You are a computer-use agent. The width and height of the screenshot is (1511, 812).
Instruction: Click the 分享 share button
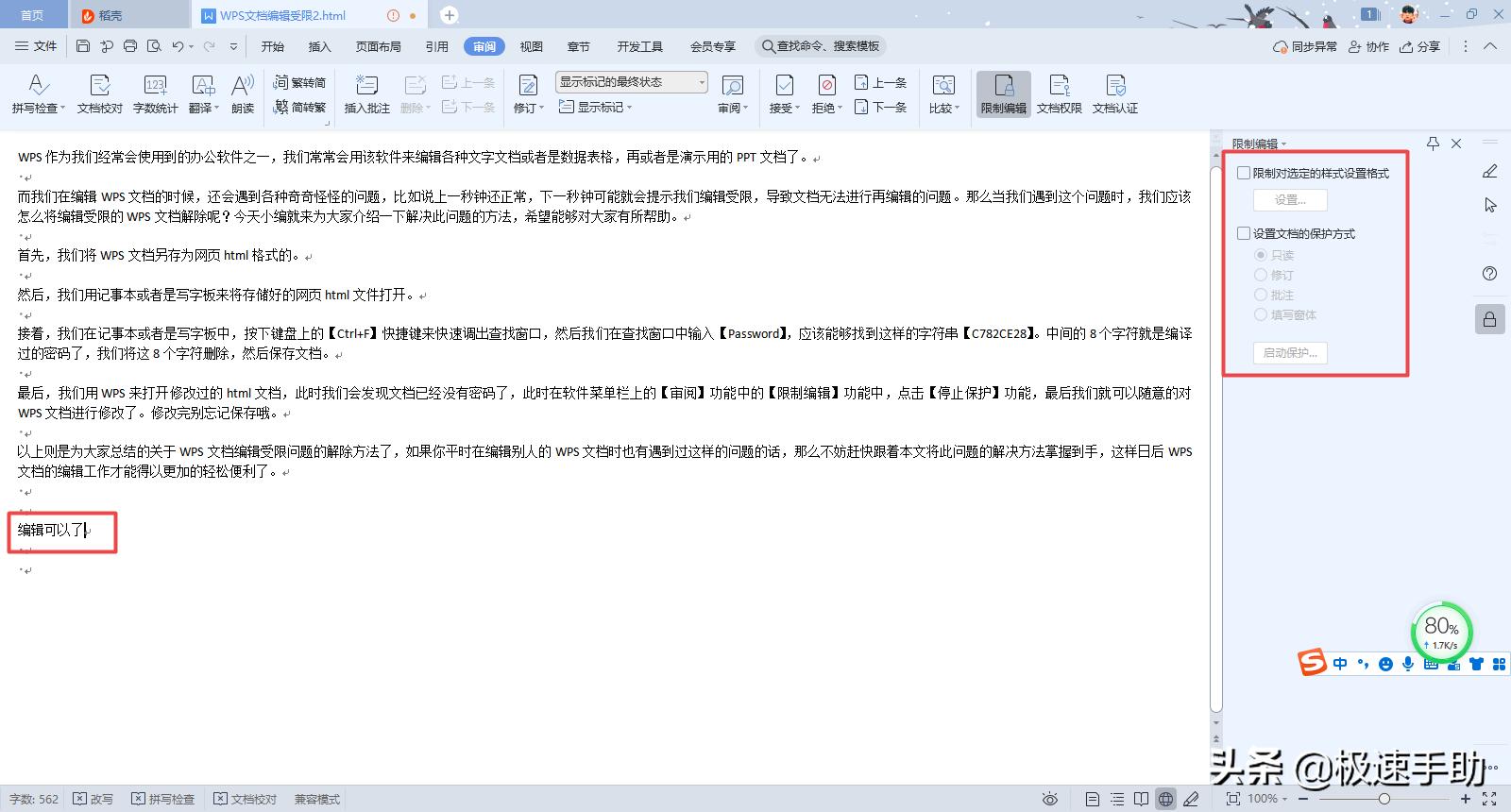[1420, 46]
